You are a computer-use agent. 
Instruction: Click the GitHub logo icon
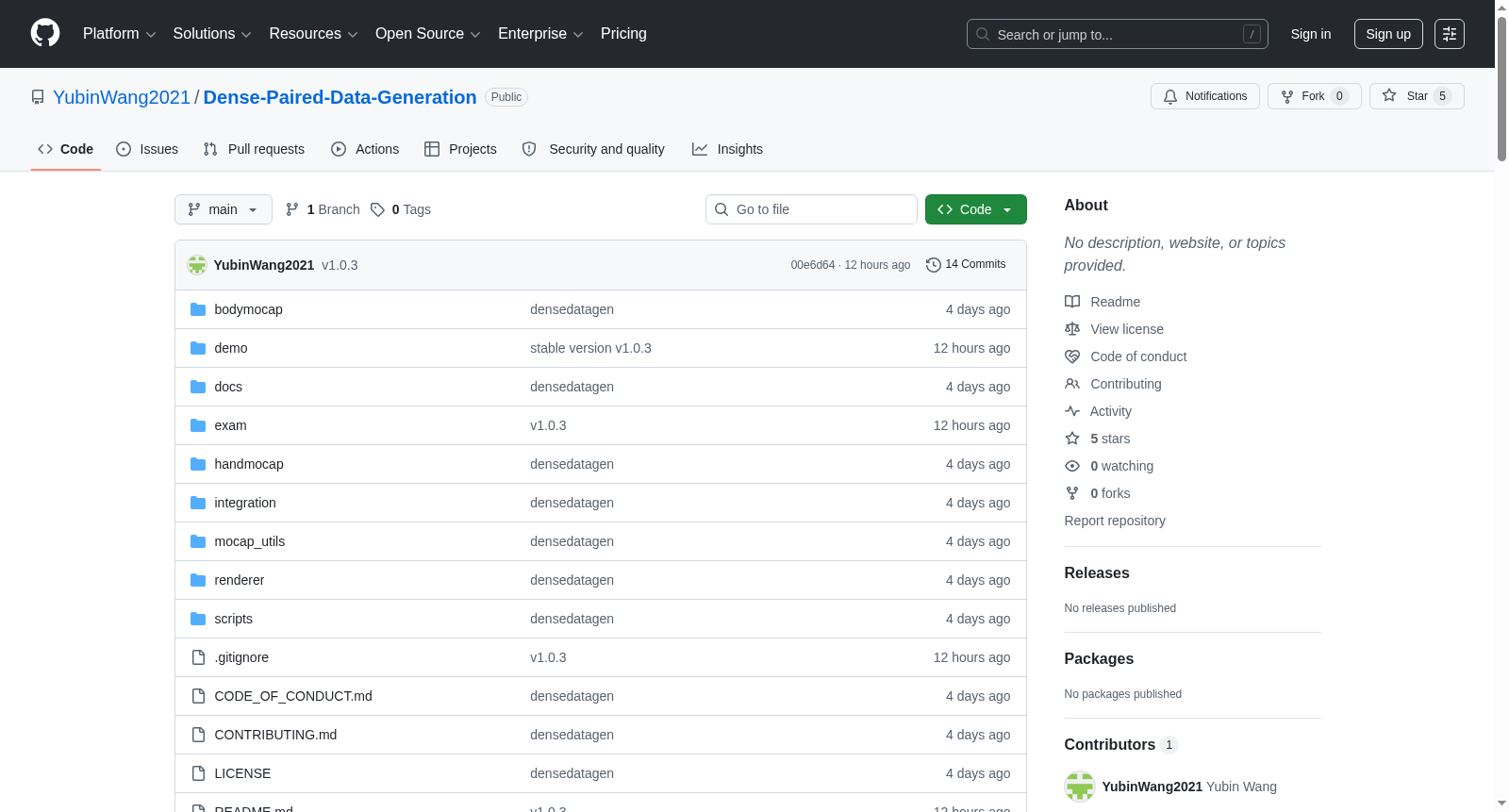point(45,33)
